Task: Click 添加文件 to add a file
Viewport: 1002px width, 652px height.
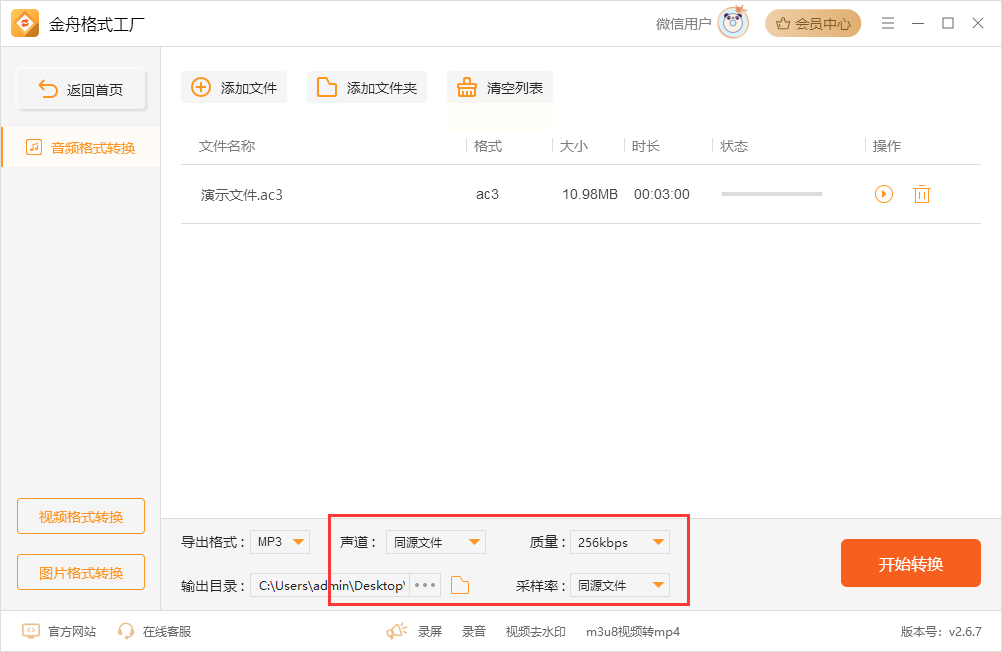Action: tap(234, 88)
